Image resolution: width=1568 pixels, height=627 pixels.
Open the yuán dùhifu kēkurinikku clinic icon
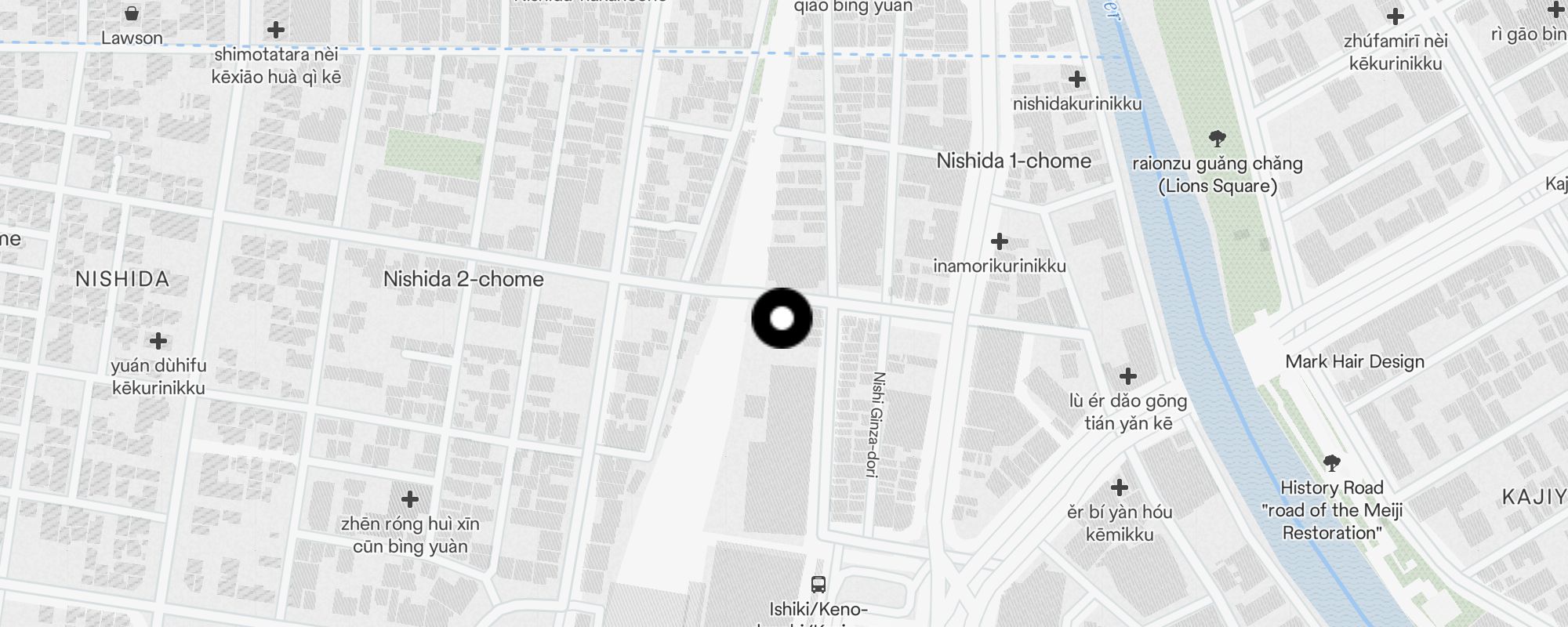point(158,340)
